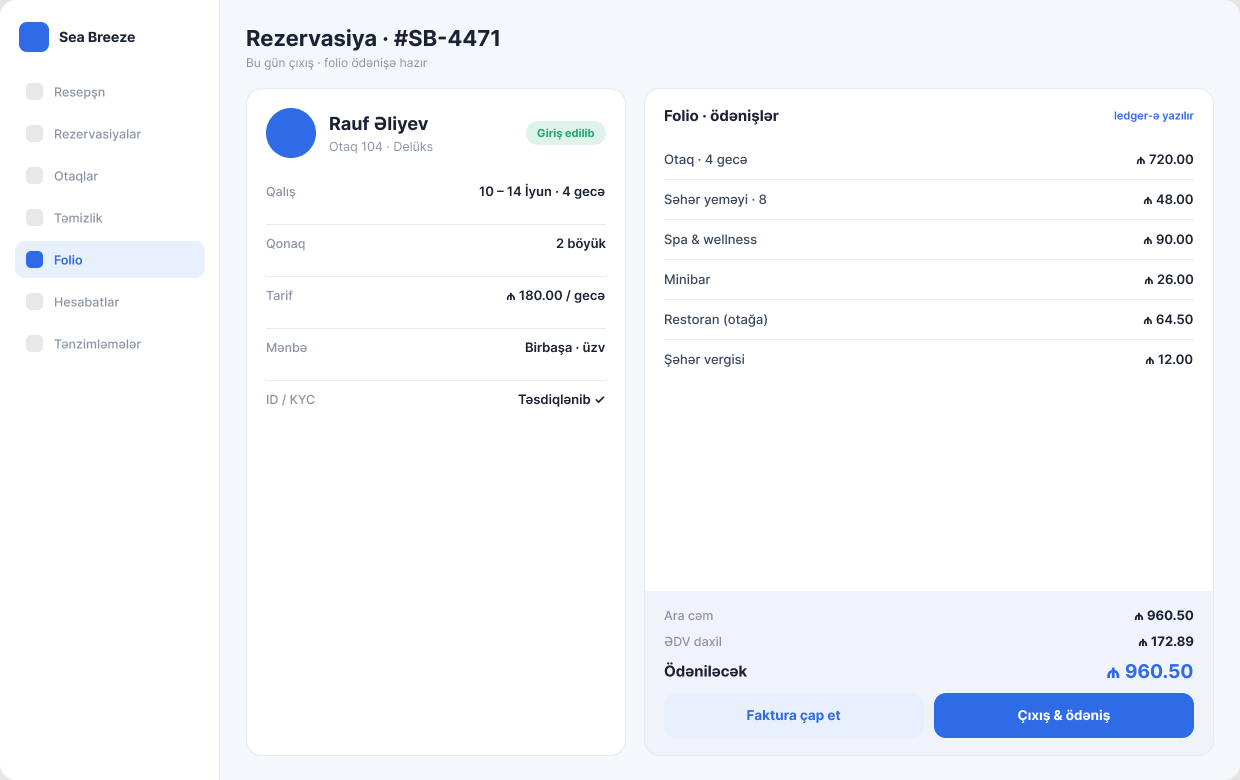
Task: Click the Otaq · 4 gecə folio row
Action: (x=929, y=160)
